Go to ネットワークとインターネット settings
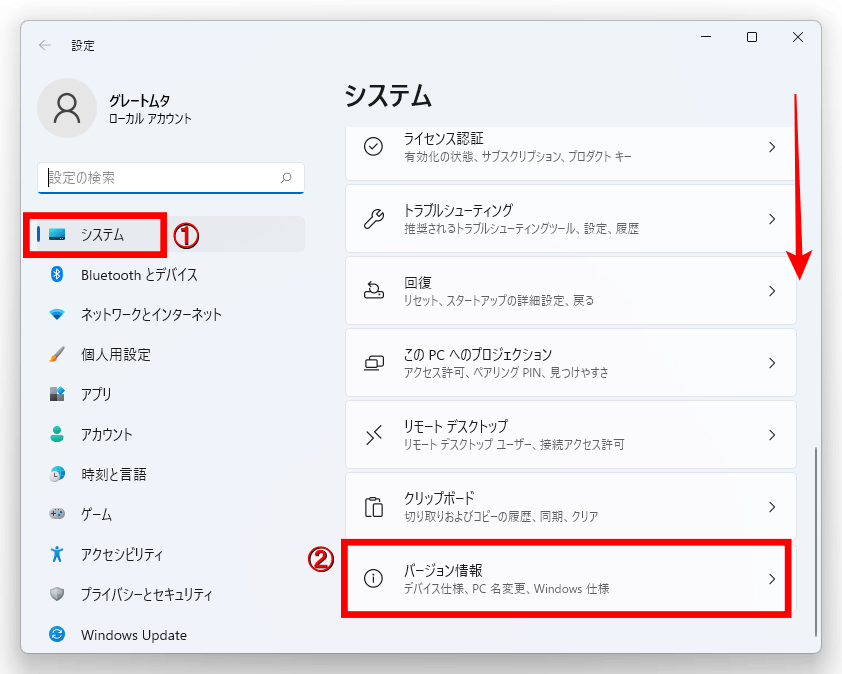Image resolution: width=842 pixels, height=674 pixels. 171,315
